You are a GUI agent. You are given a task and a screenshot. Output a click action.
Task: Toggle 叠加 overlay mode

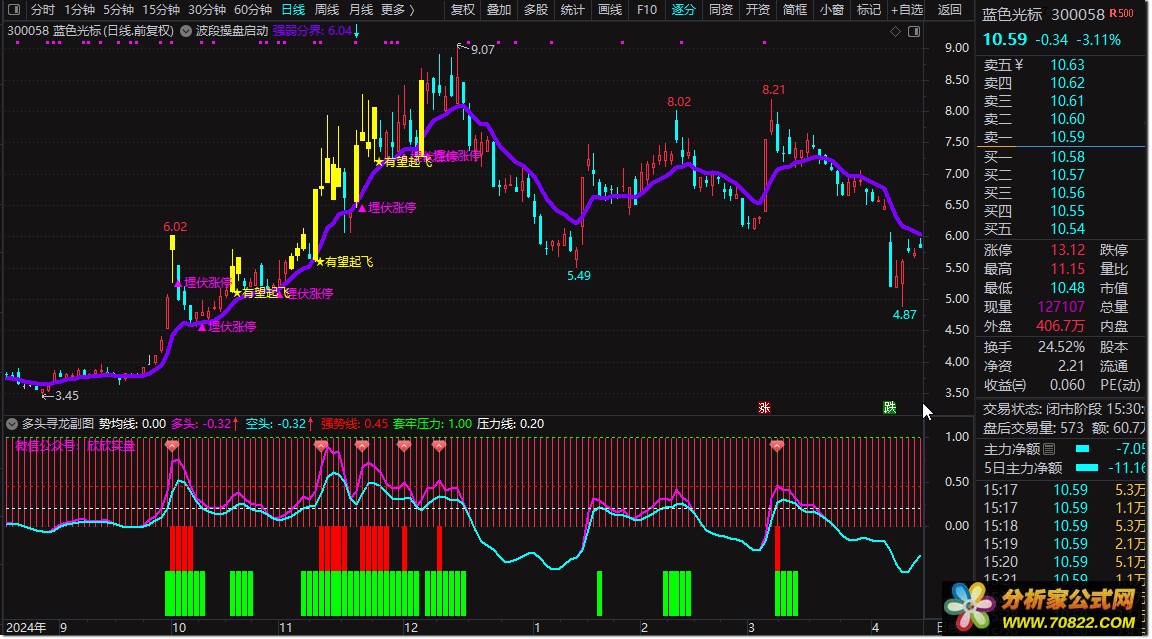[x=498, y=10]
